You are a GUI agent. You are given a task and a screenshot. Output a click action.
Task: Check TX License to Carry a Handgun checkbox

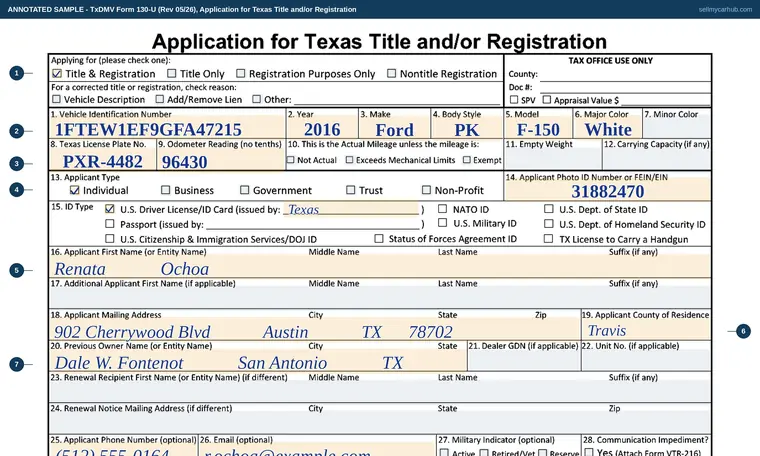[x=548, y=238]
